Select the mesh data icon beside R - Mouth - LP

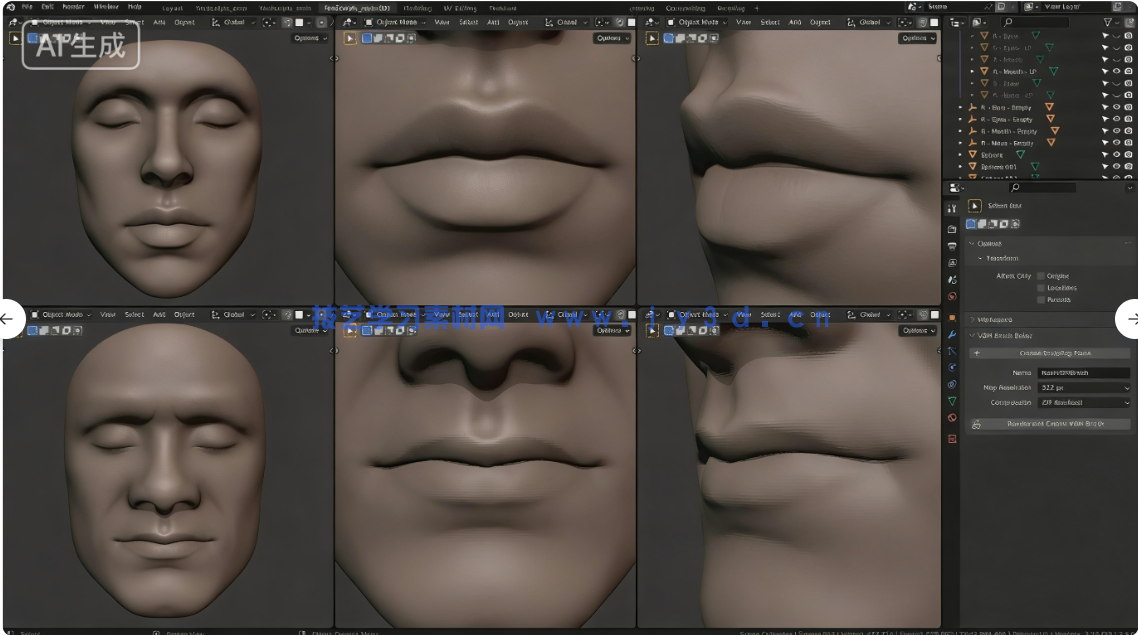[x=1054, y=70]
